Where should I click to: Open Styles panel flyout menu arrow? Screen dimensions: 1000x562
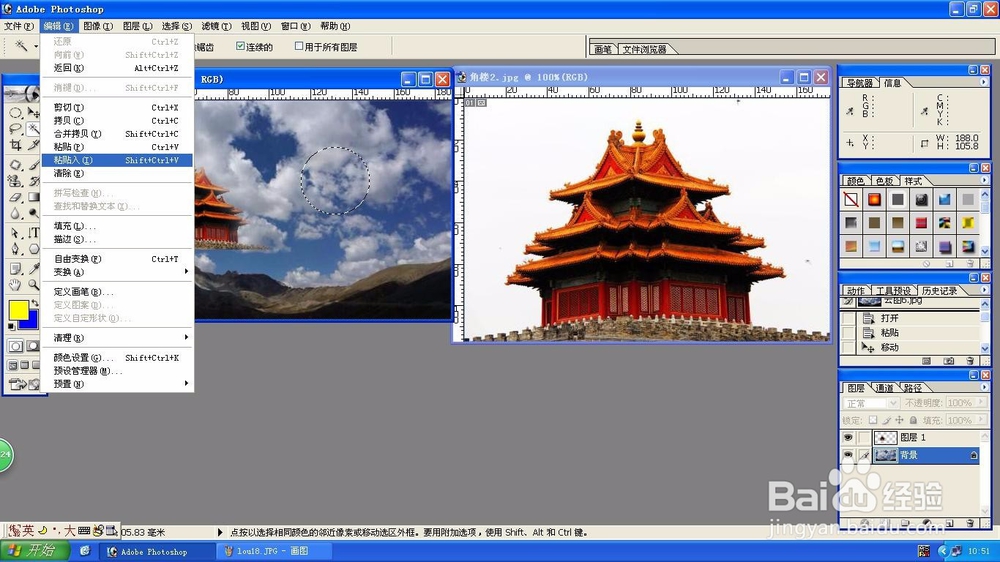(983, 181)
